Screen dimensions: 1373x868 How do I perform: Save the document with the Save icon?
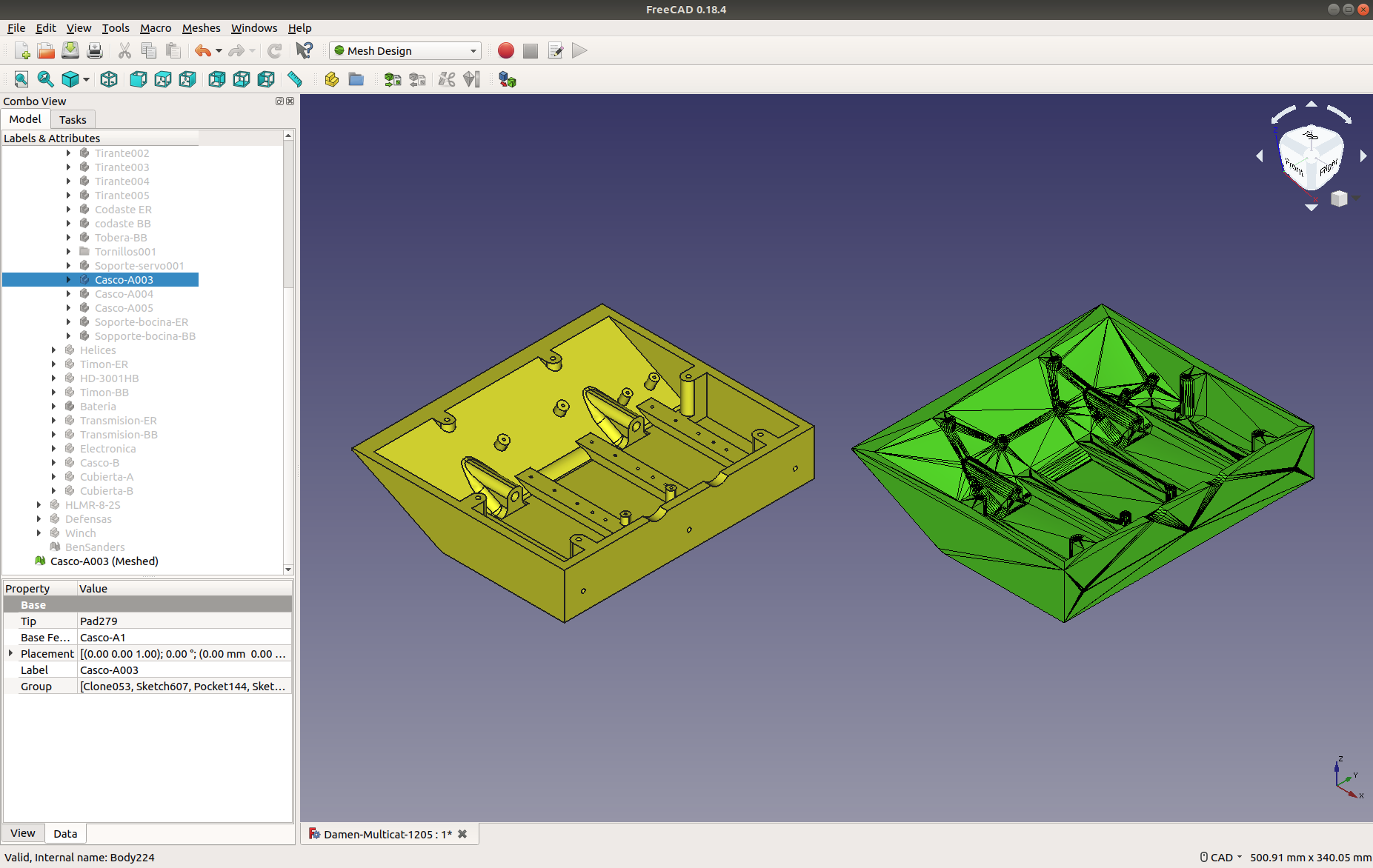tap(70, 50)
